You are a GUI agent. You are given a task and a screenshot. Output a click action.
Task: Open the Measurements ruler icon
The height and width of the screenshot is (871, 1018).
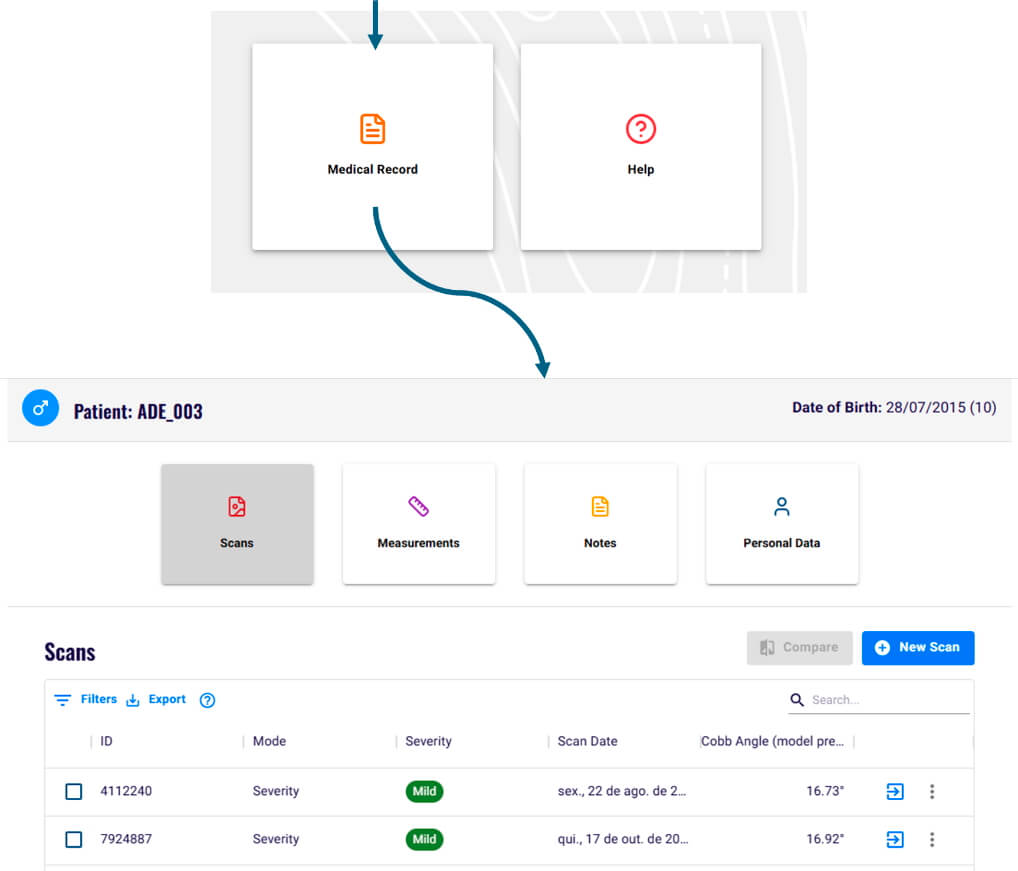coord(418,507)
